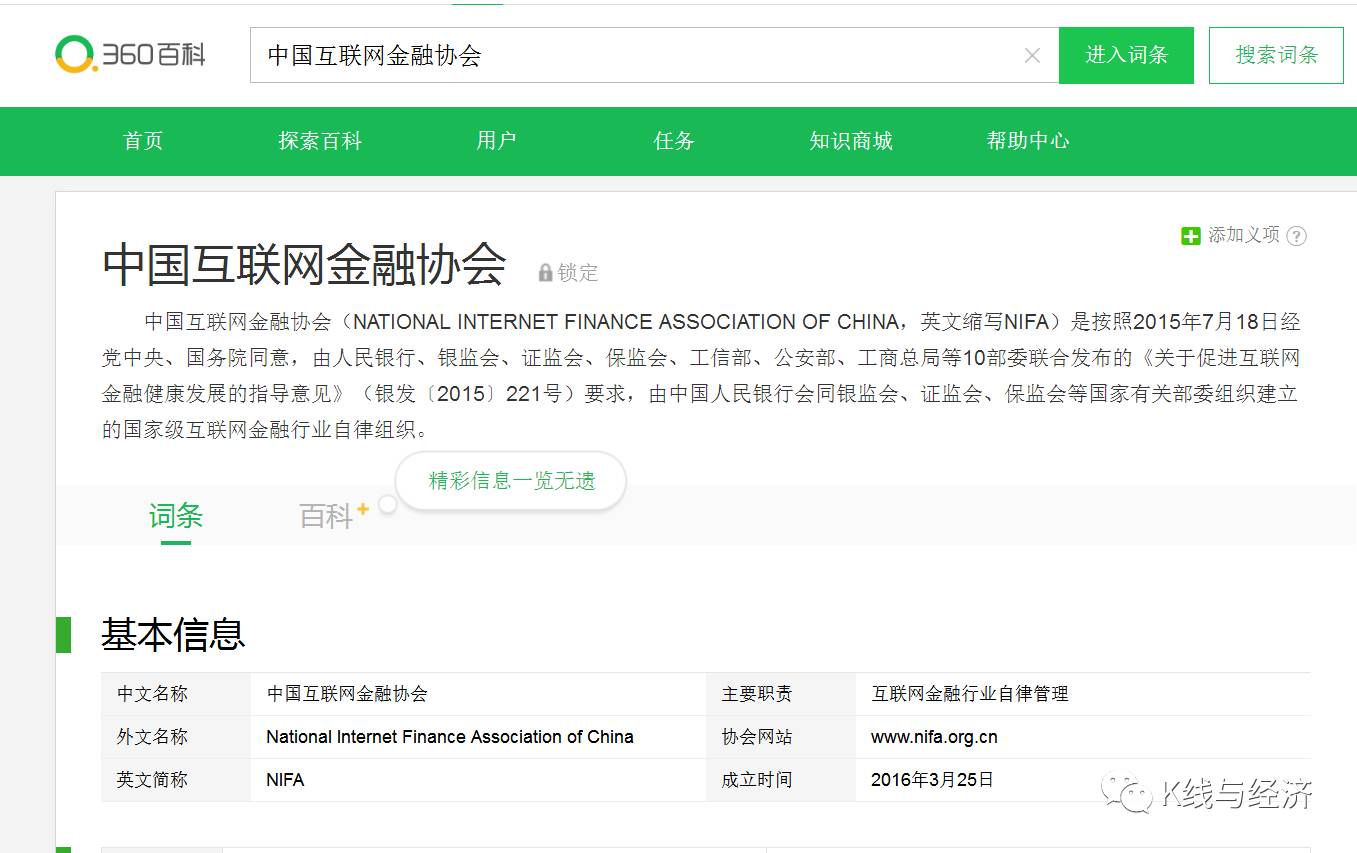
Task: Click the green plus icon next to 添加义项
Action: pos(1190,236)
